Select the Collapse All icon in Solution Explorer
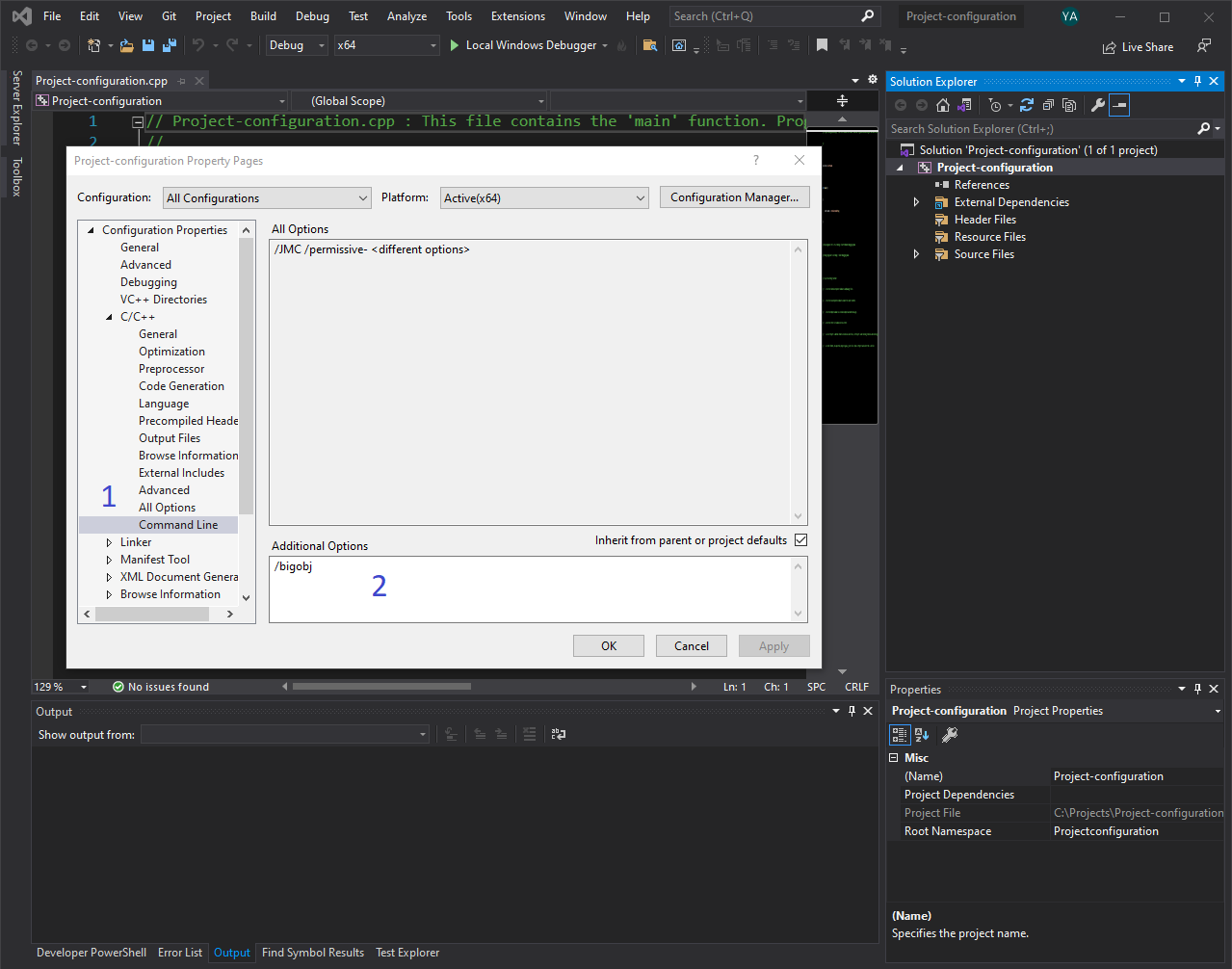The height and width of the screenshot is (969, 1232). tap(1046, 105)
